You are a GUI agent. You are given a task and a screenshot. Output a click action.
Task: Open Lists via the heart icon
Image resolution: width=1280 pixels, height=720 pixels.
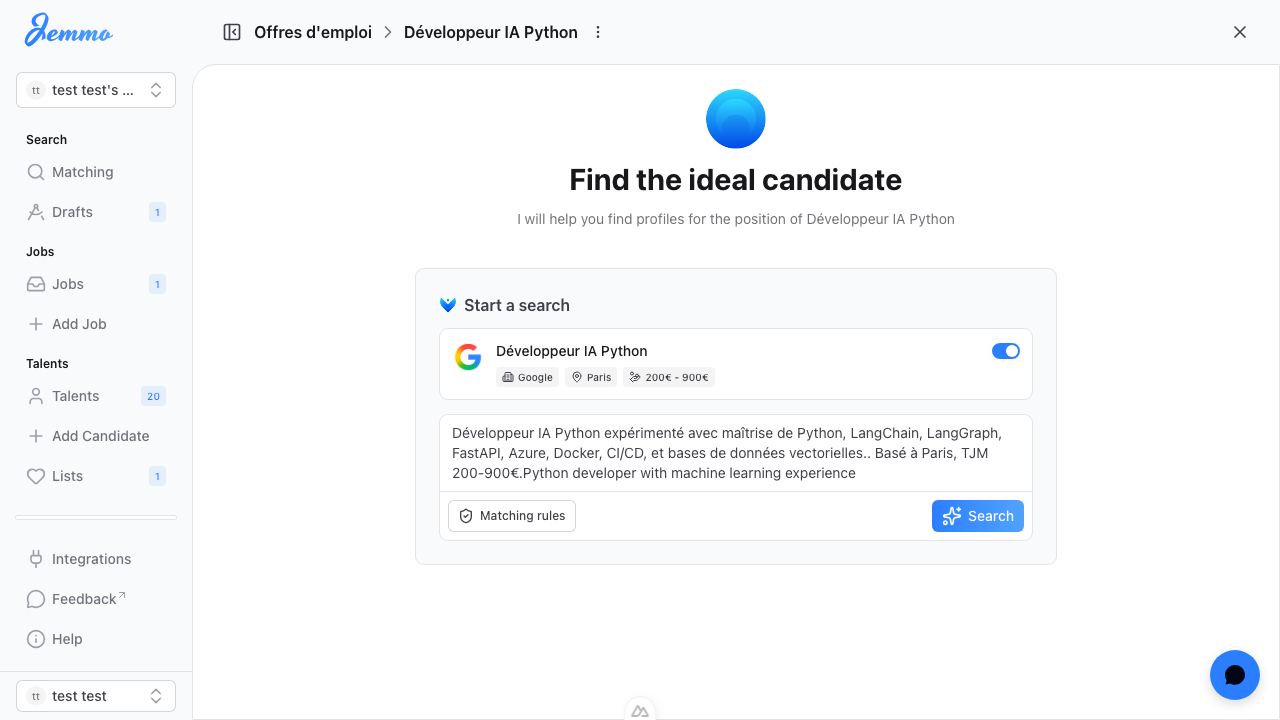pos(35,476)
